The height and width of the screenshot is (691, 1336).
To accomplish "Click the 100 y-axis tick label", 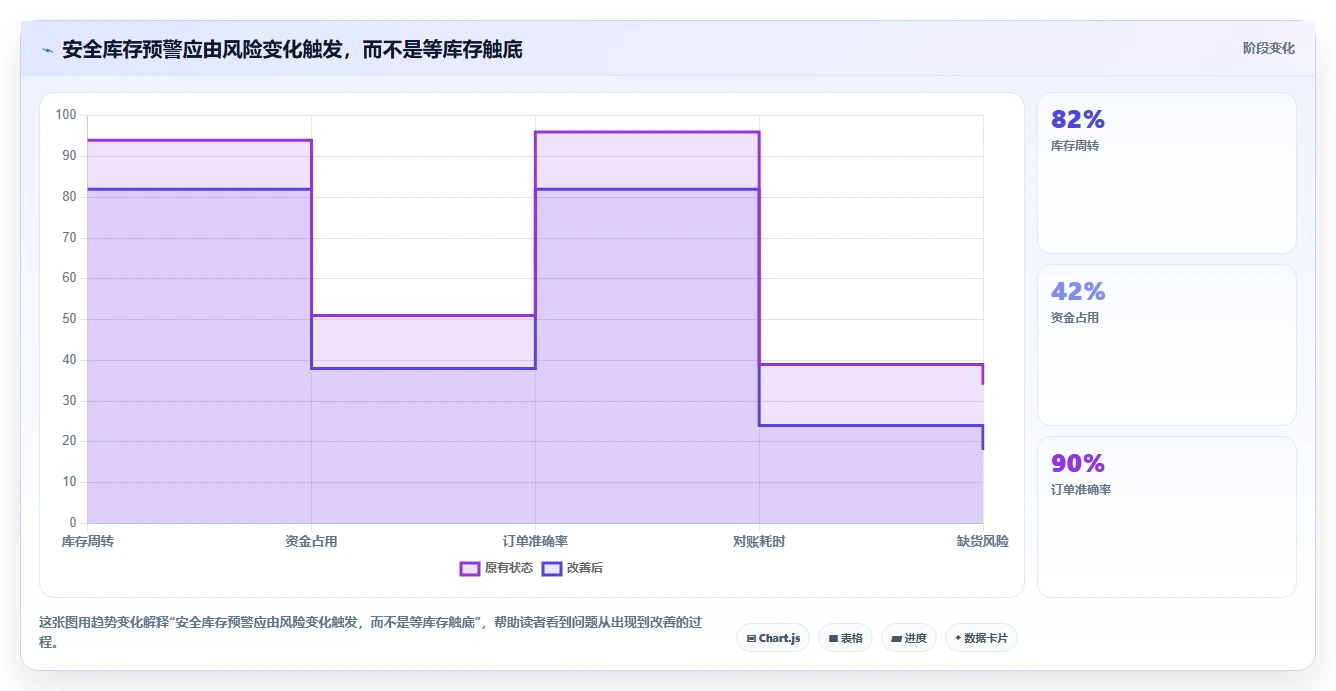I will (66, 115).
